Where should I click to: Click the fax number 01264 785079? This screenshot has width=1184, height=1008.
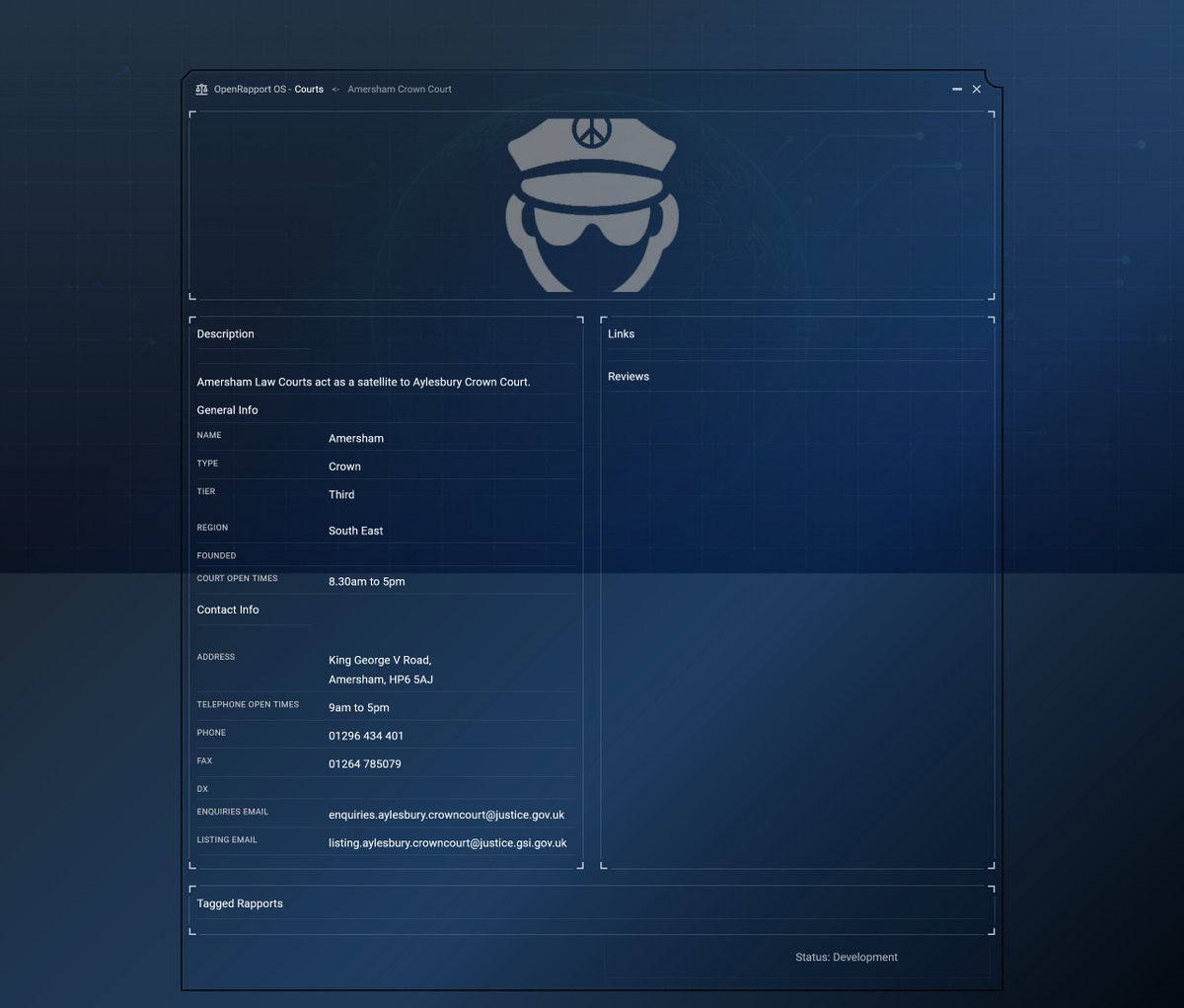[365, 763]
